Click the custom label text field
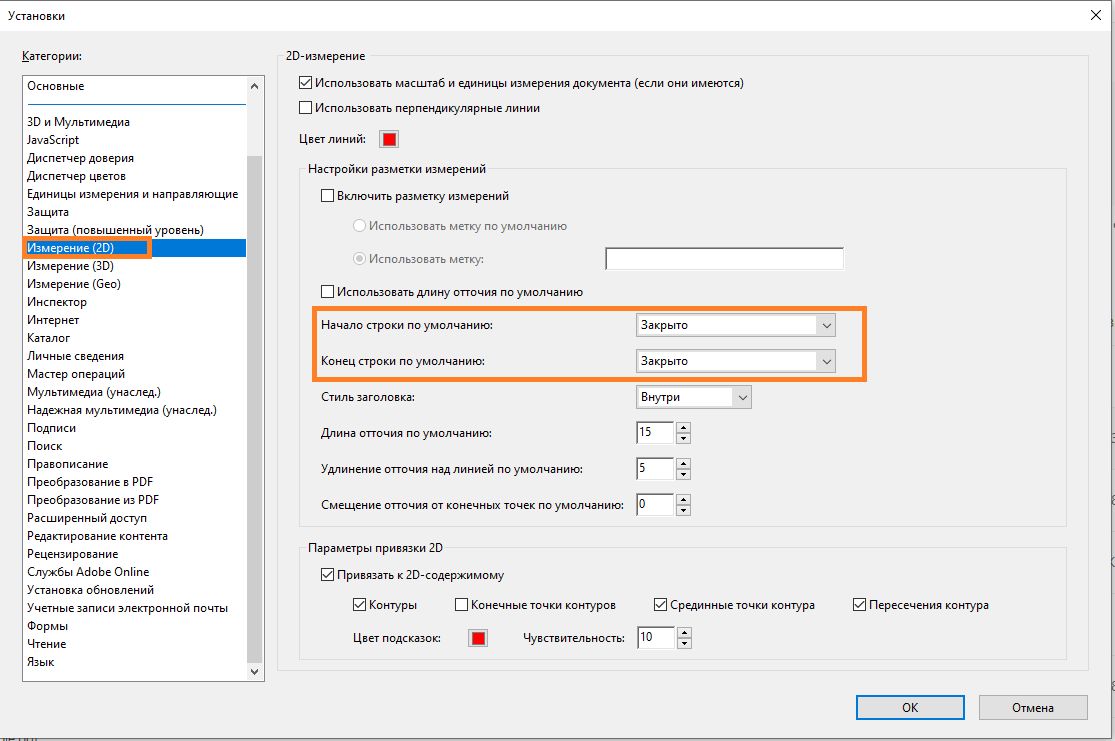 click(x=725, y=259)
